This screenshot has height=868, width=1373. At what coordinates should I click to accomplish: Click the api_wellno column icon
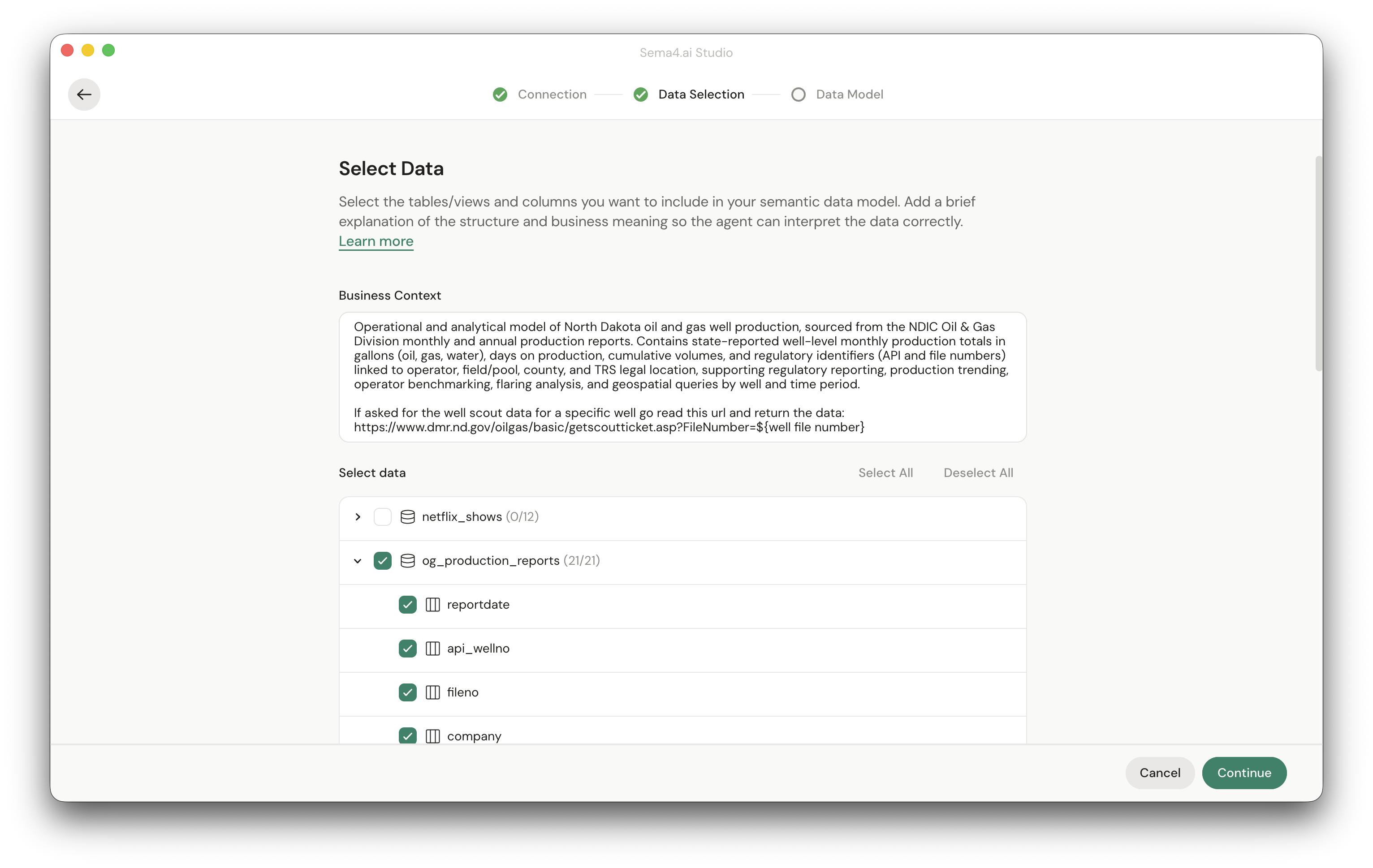[x=432, y=649]
